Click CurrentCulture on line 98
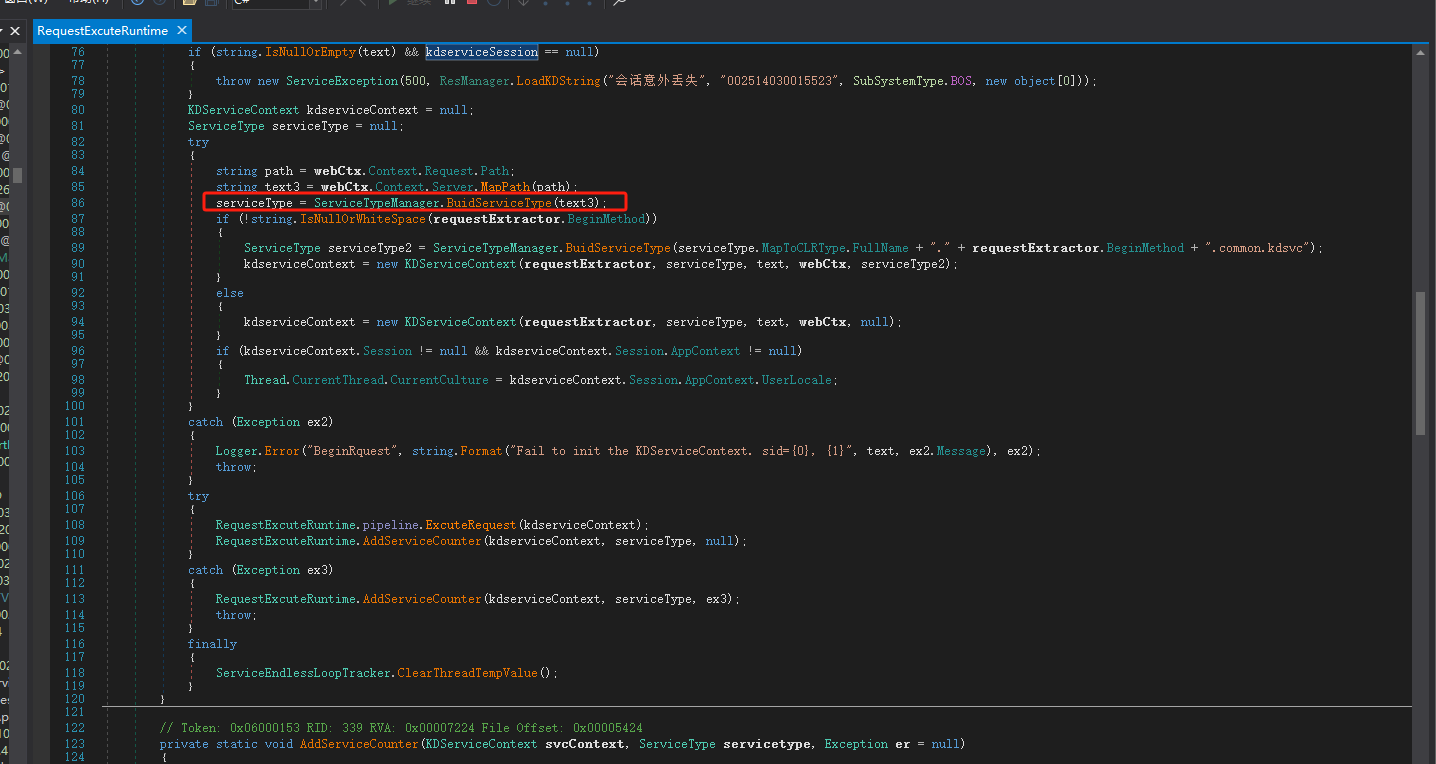 pyautogui.click(x=439, y=380)
